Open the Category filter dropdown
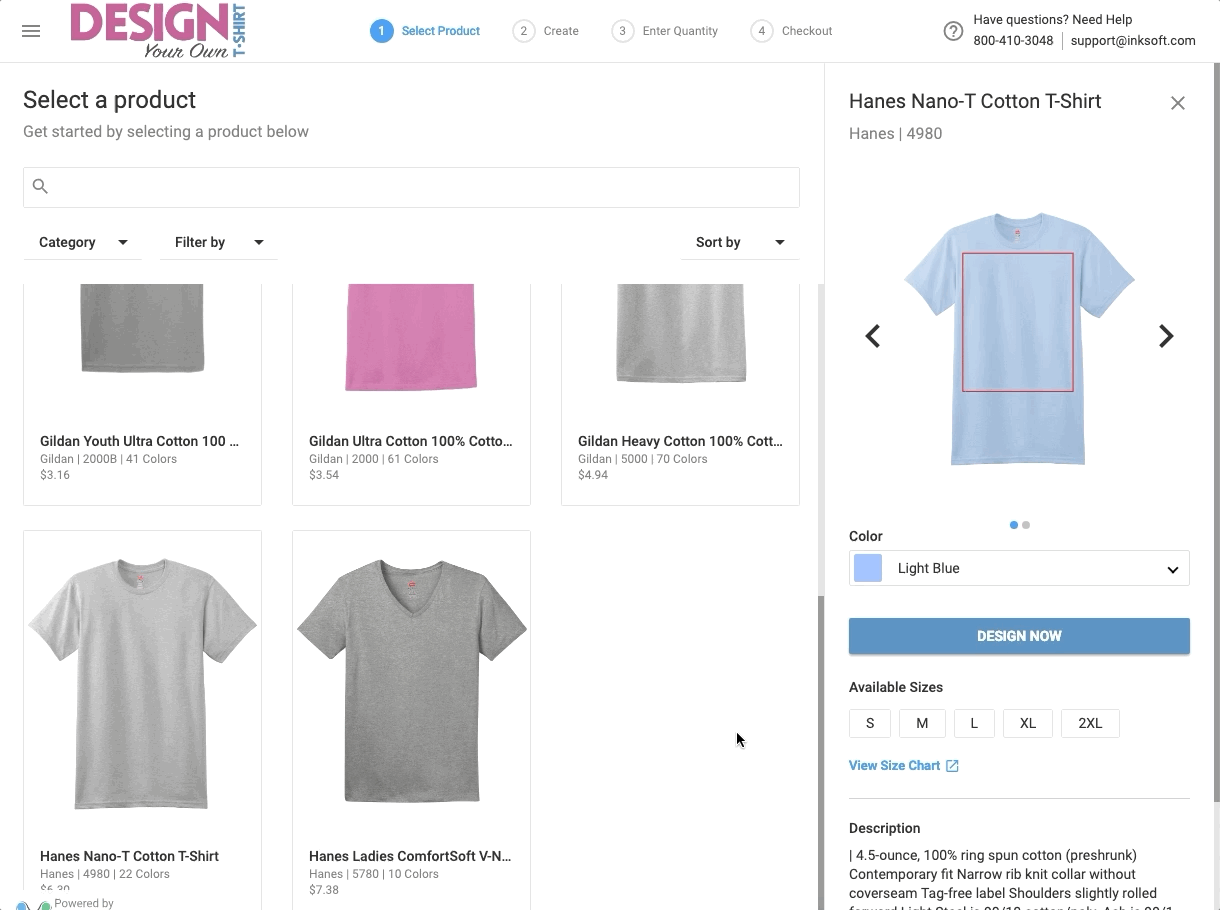Image resolution: width=1220 pixels, height=910 pixels. [x=82, y=242]
